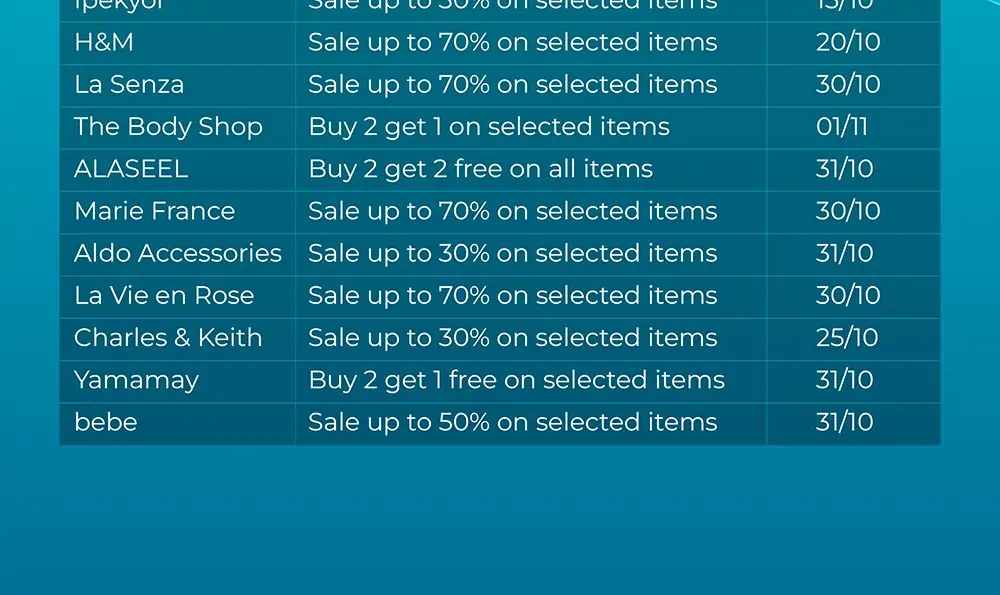1000x595 pixels.
Task: Click the H&M brand name
Action: (104, 43)
